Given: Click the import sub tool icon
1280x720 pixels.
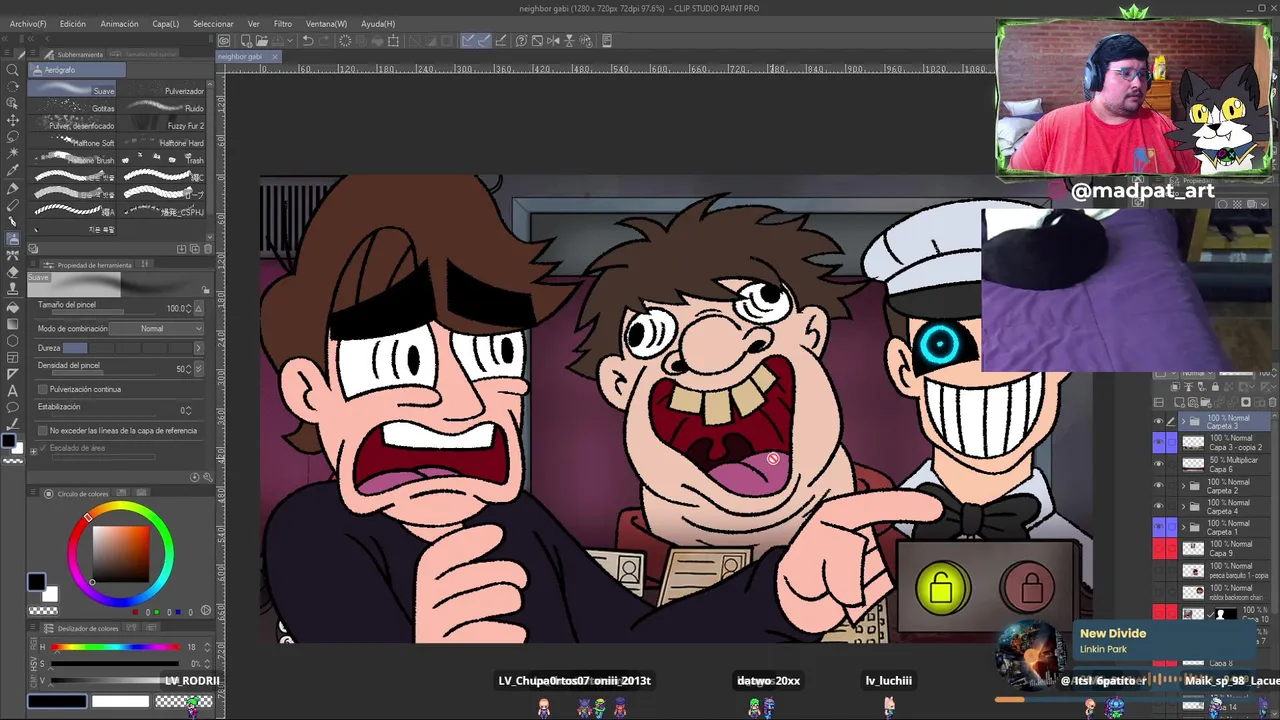Looking at the screenshot, I should coord(182,248).
